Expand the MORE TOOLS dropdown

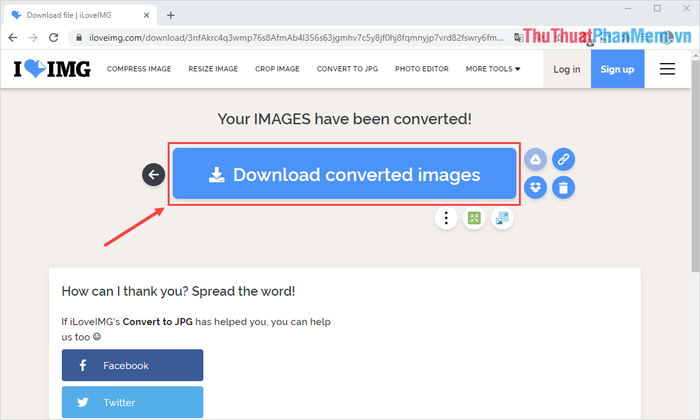[493, 69]
